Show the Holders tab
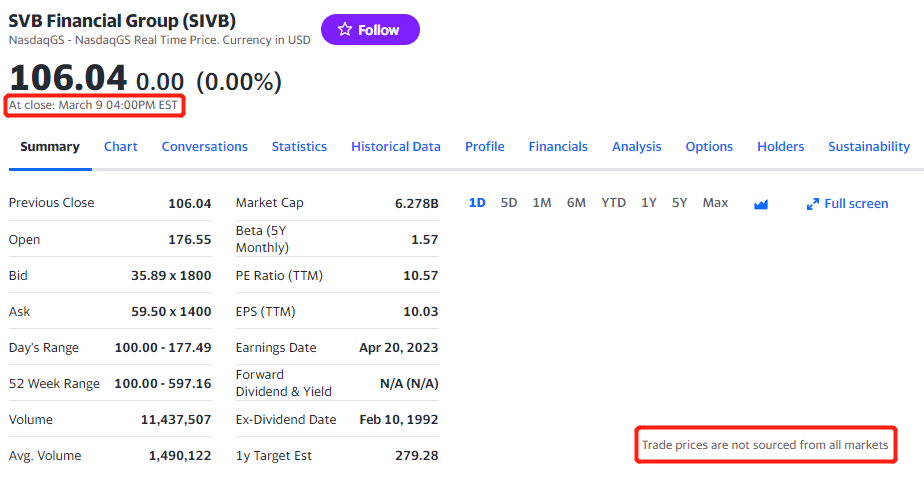 coord(780,147)
